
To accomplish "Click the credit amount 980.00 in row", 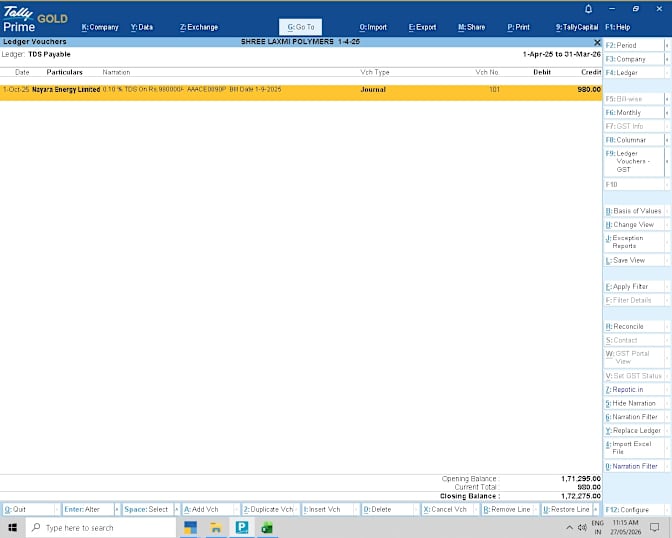I will click(589, 90).
